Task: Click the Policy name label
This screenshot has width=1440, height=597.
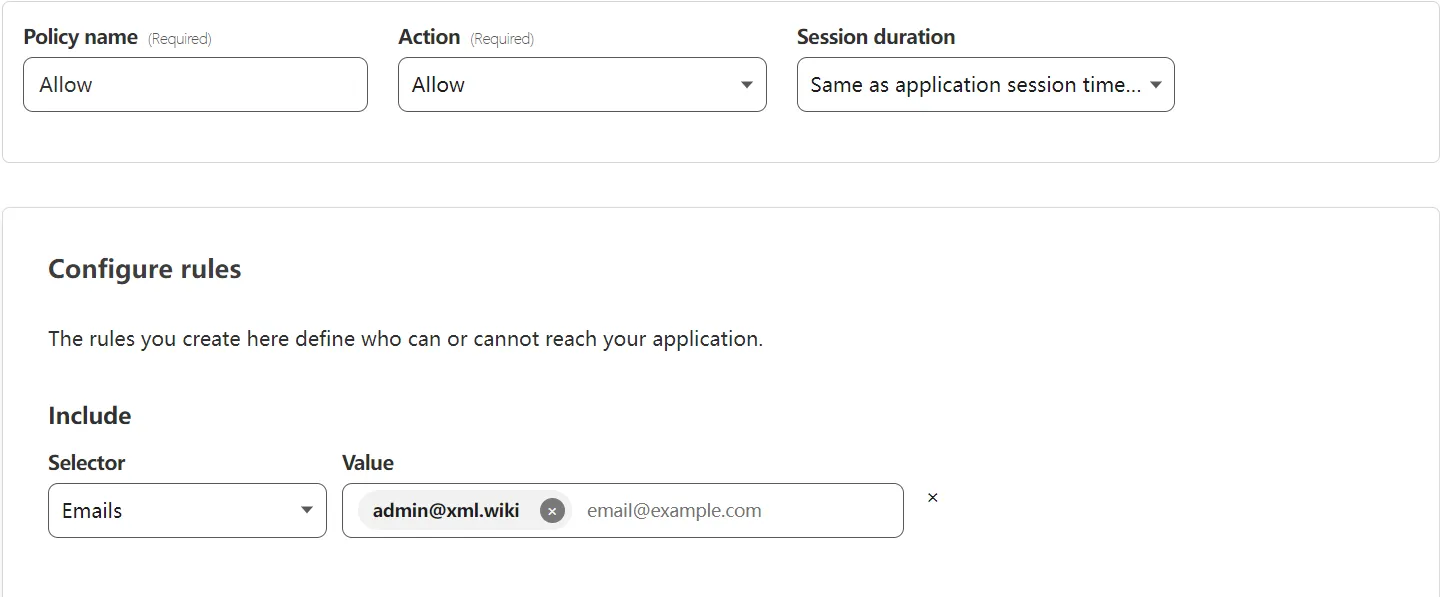Action: pos(81,37)
